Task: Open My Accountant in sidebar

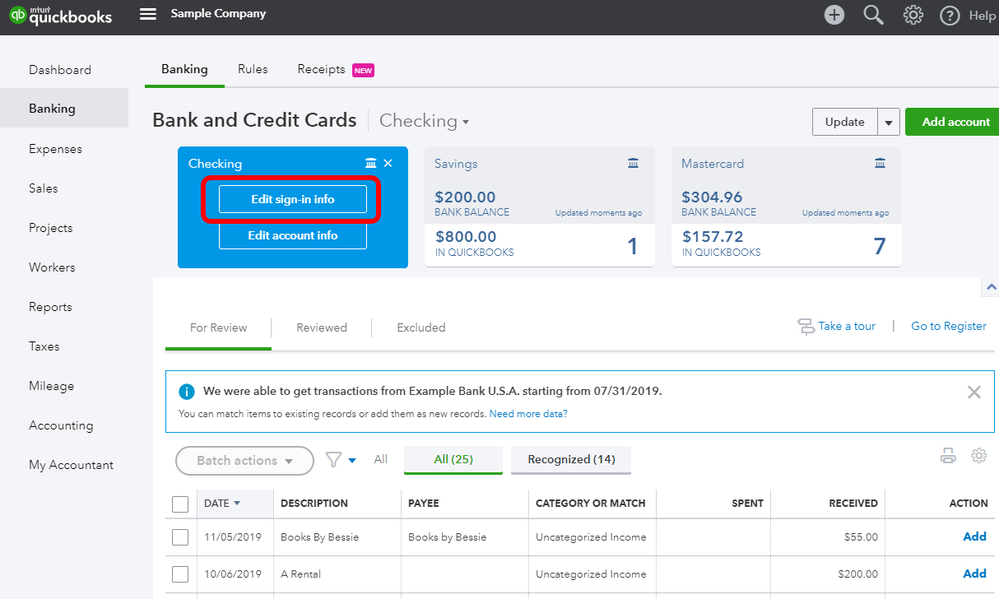Action: coord(71,465)
